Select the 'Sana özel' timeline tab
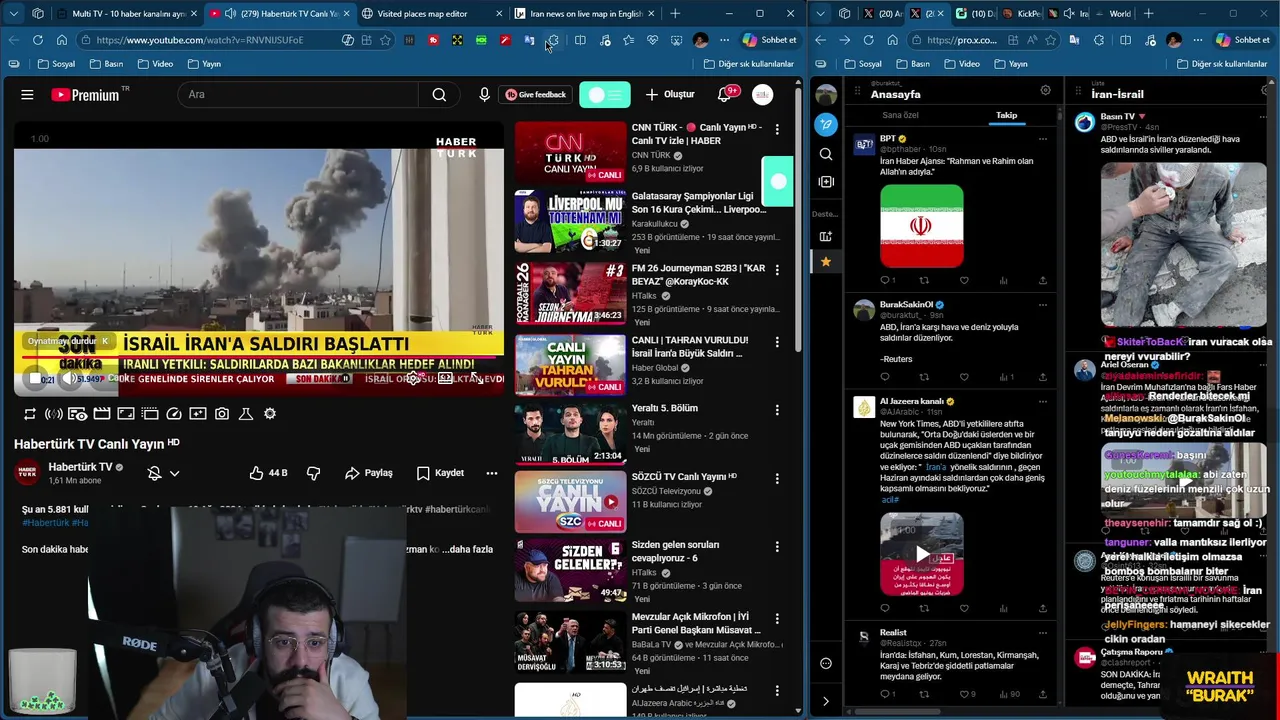The width and height of the screenshot is (1280, 720). [900, 115]
